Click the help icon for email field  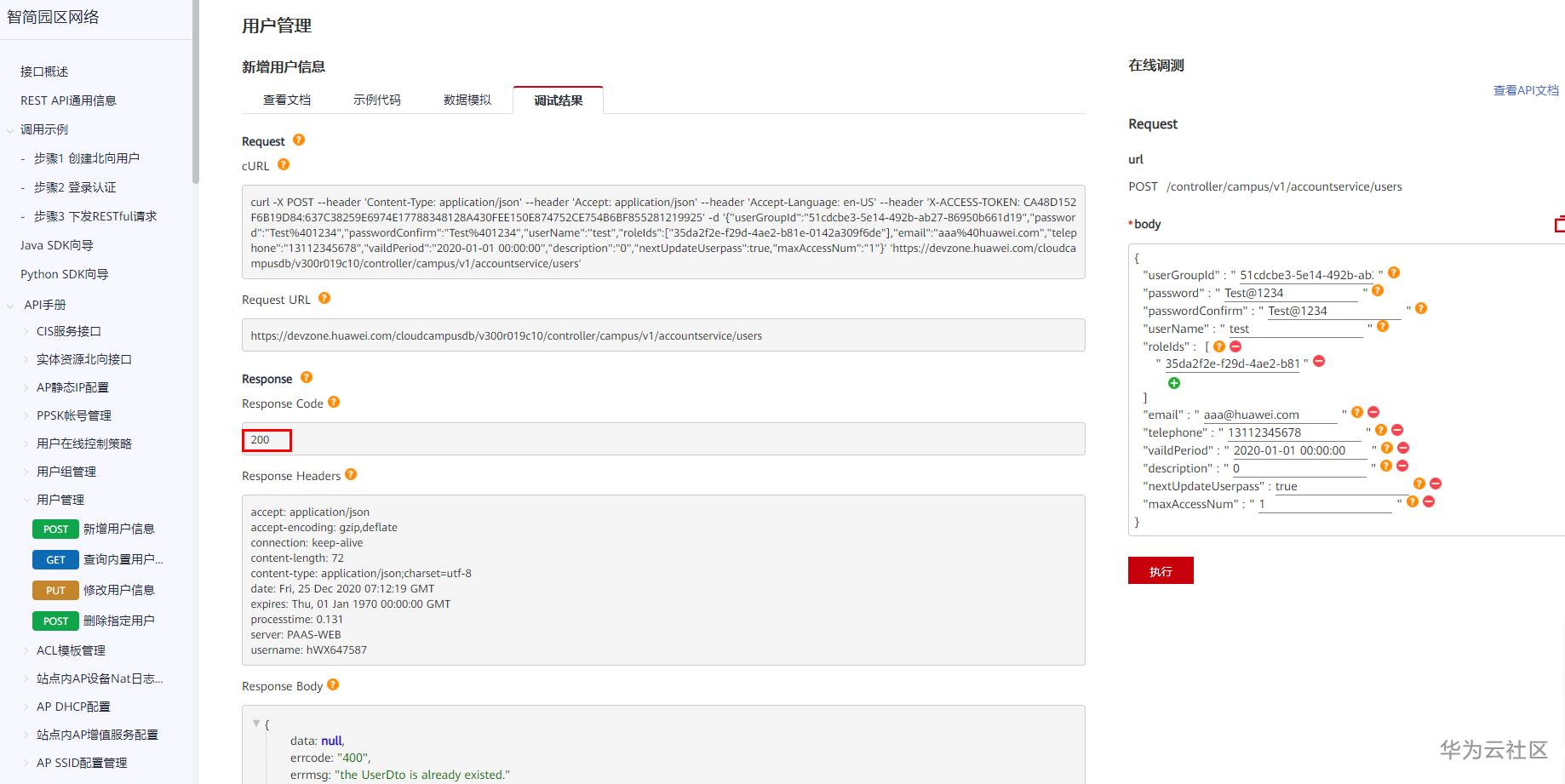click(1357, 412)
